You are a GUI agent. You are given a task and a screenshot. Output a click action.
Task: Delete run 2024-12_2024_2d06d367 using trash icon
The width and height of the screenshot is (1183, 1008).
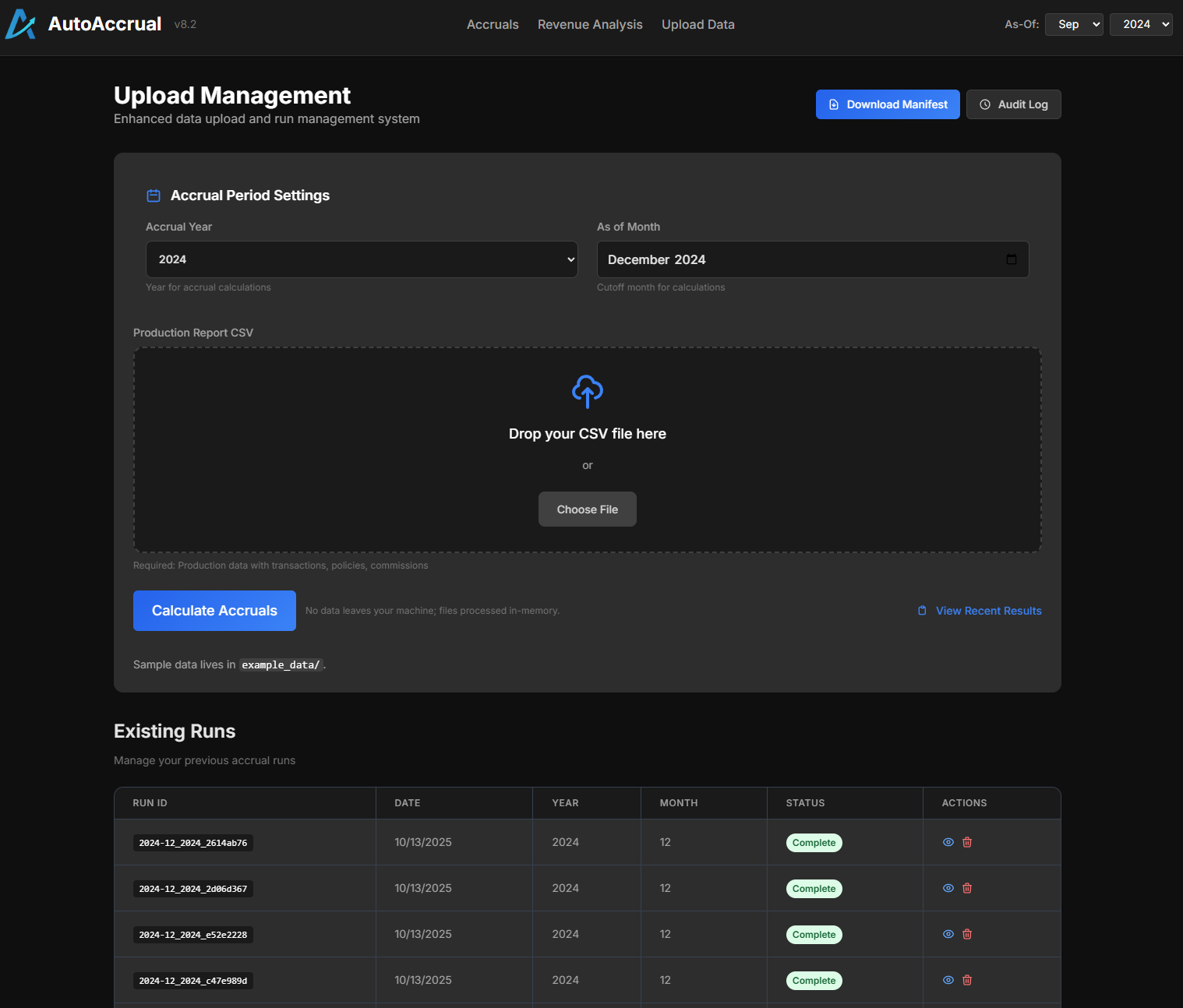[967, 888]
